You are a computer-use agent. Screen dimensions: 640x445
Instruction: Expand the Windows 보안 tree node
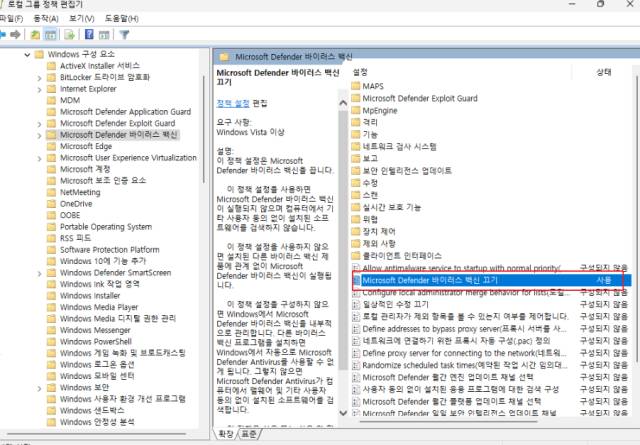pyautogui.click(x=39, y=388)
